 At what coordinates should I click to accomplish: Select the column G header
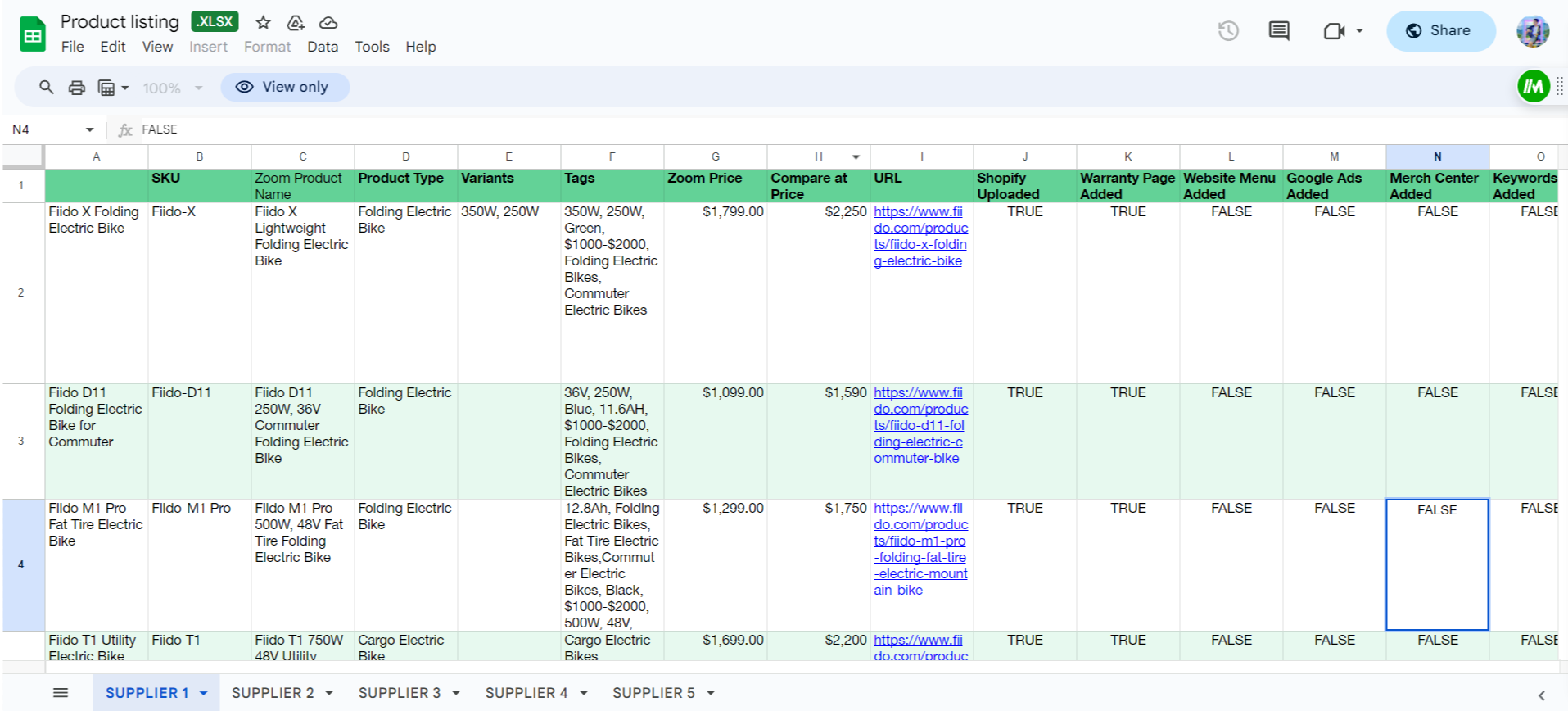(715, 156)
